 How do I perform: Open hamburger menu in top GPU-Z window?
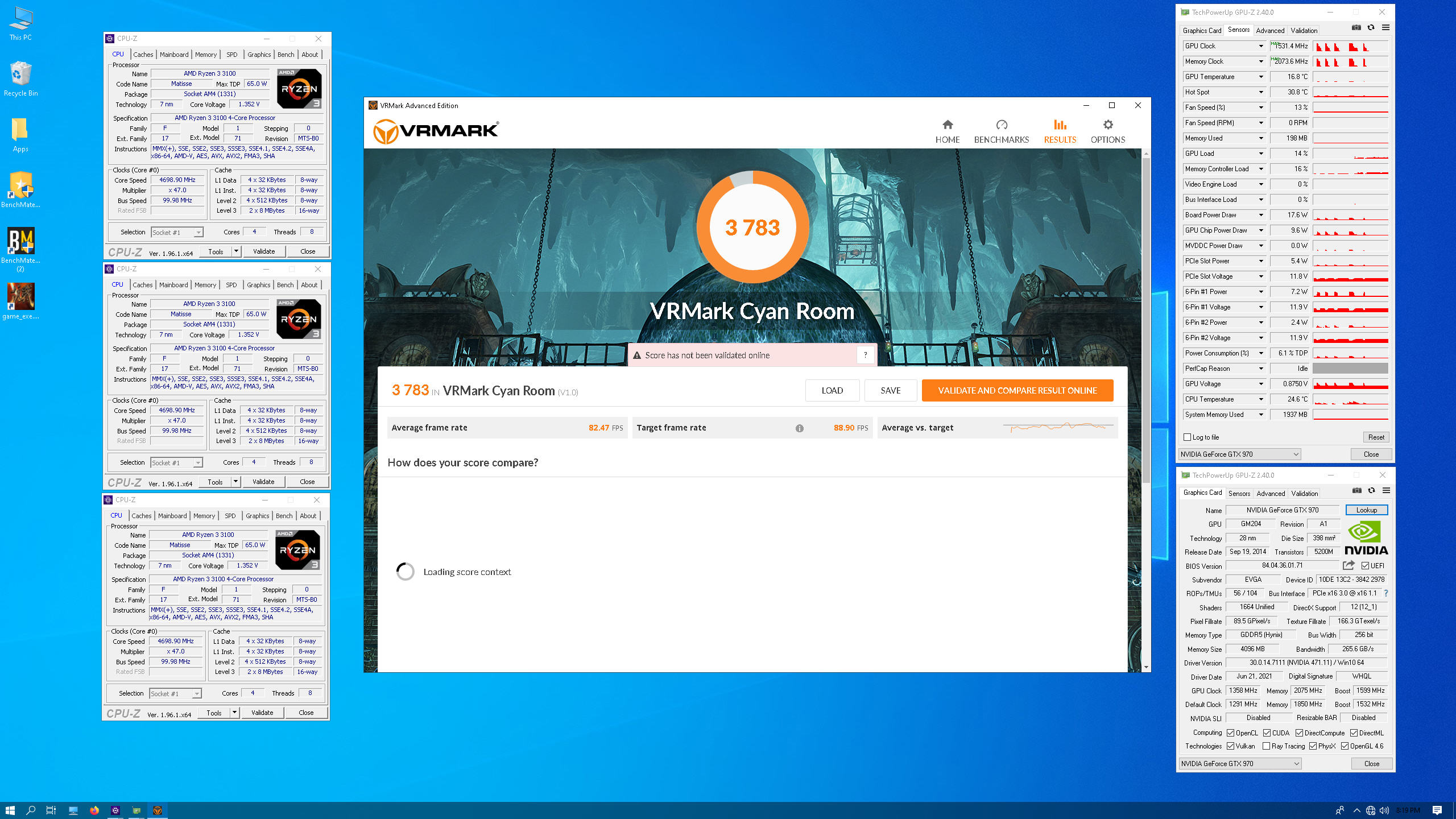1385,28
